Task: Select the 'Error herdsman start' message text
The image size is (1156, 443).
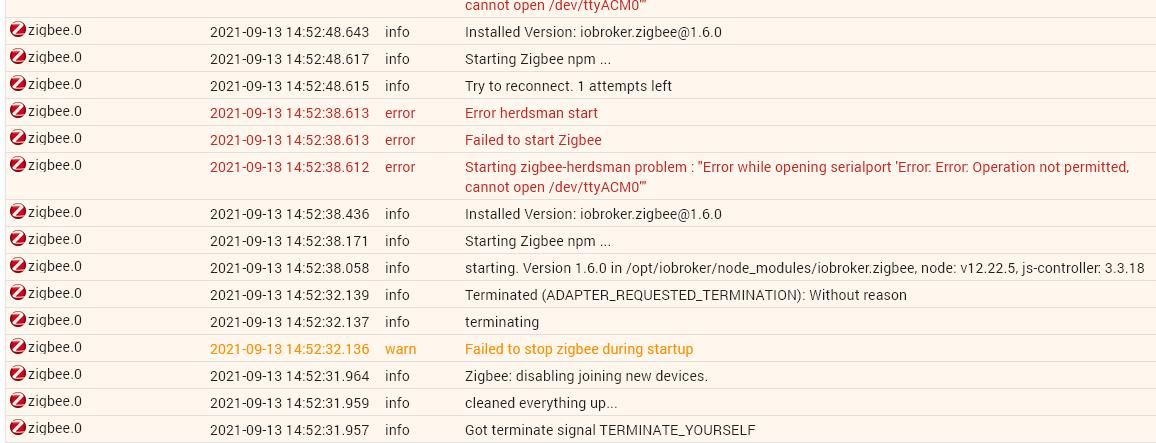Action: pyautogui.click(x=531, y=113)
